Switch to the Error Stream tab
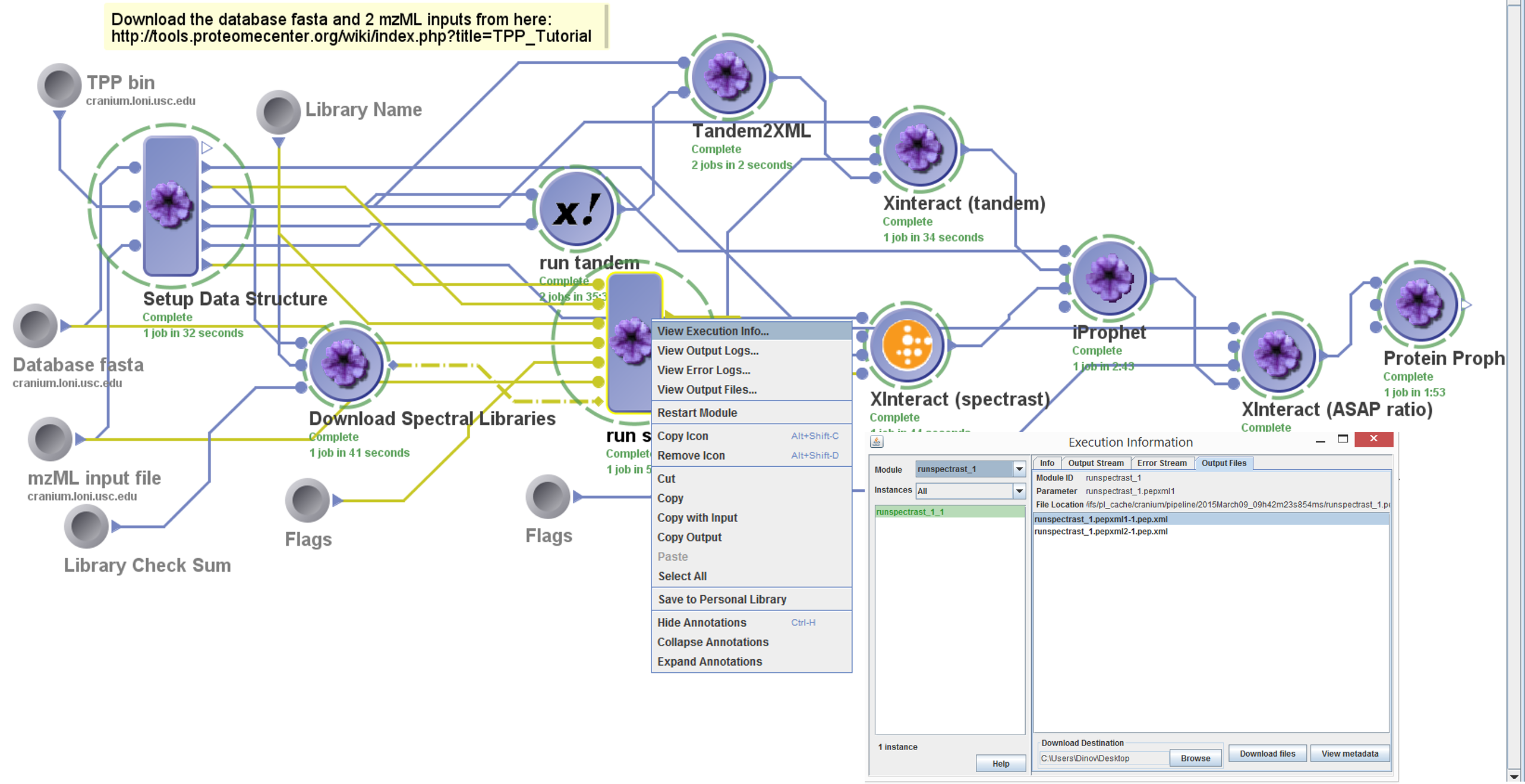The width and height of the screenshot is (1525, 784). (1161, 463)
